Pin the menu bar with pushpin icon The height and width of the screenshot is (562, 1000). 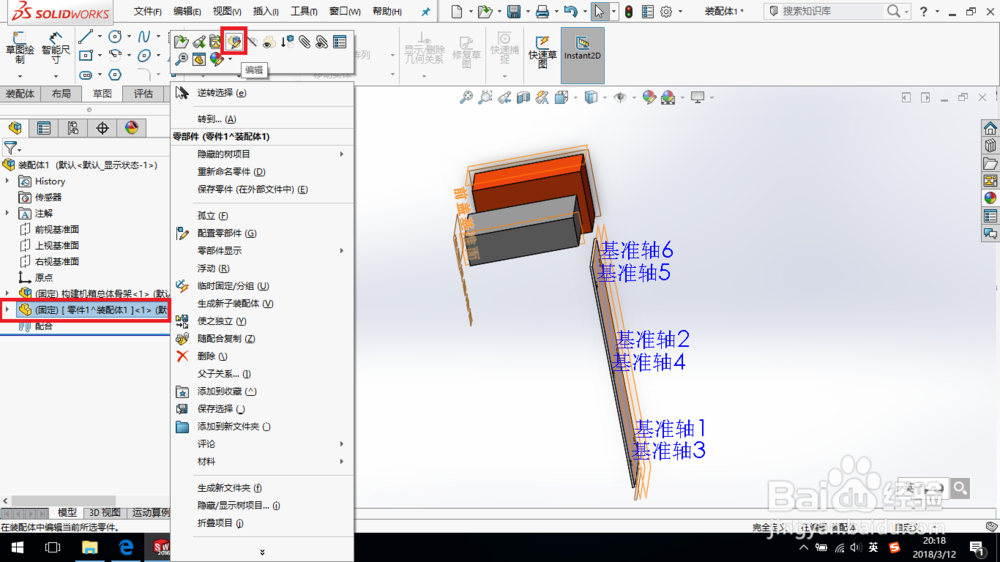(x=425, y=11)
